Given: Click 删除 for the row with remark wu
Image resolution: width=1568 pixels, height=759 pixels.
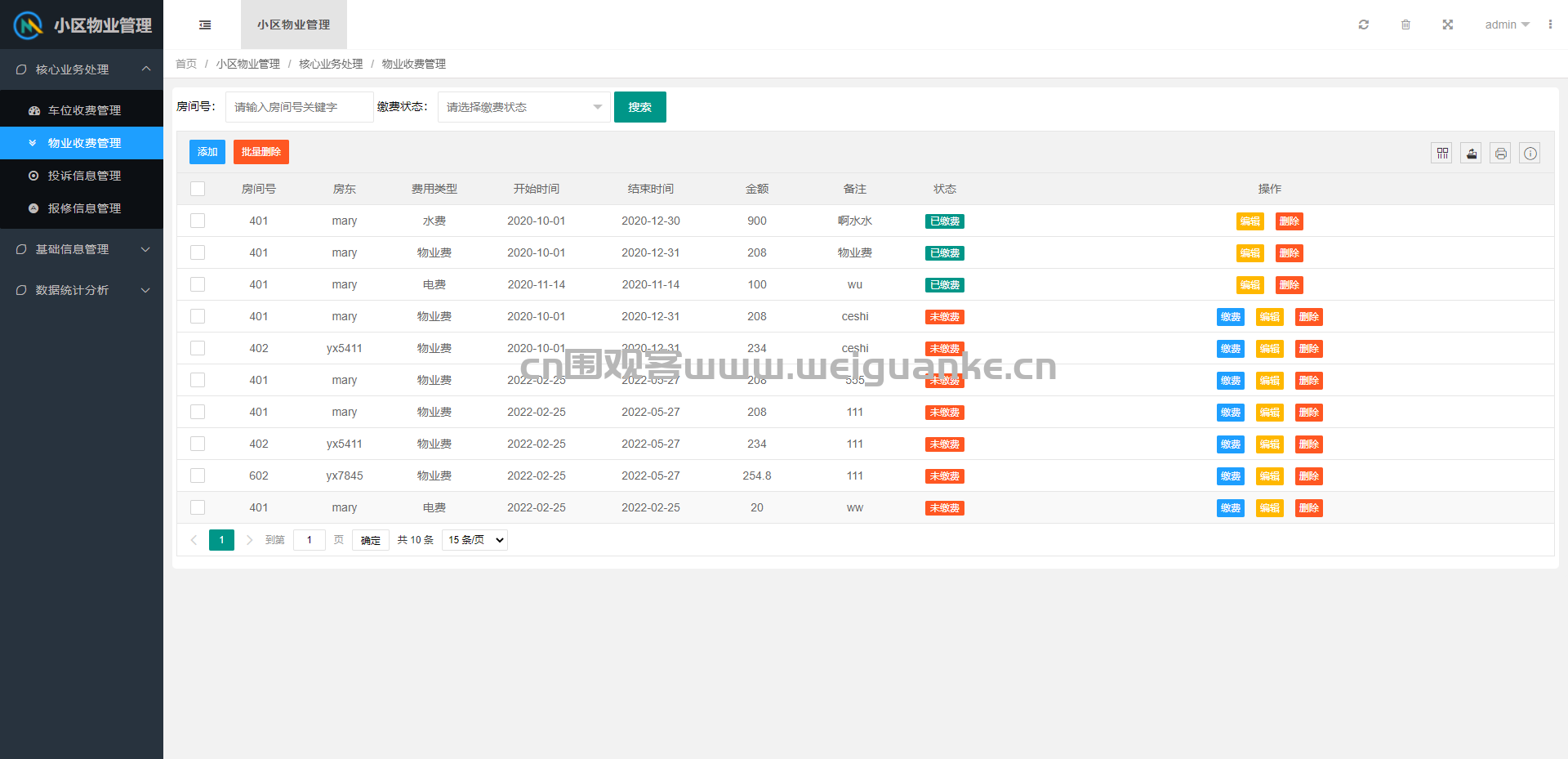Looking at the screenshot, I should [x=1290, y=285].
